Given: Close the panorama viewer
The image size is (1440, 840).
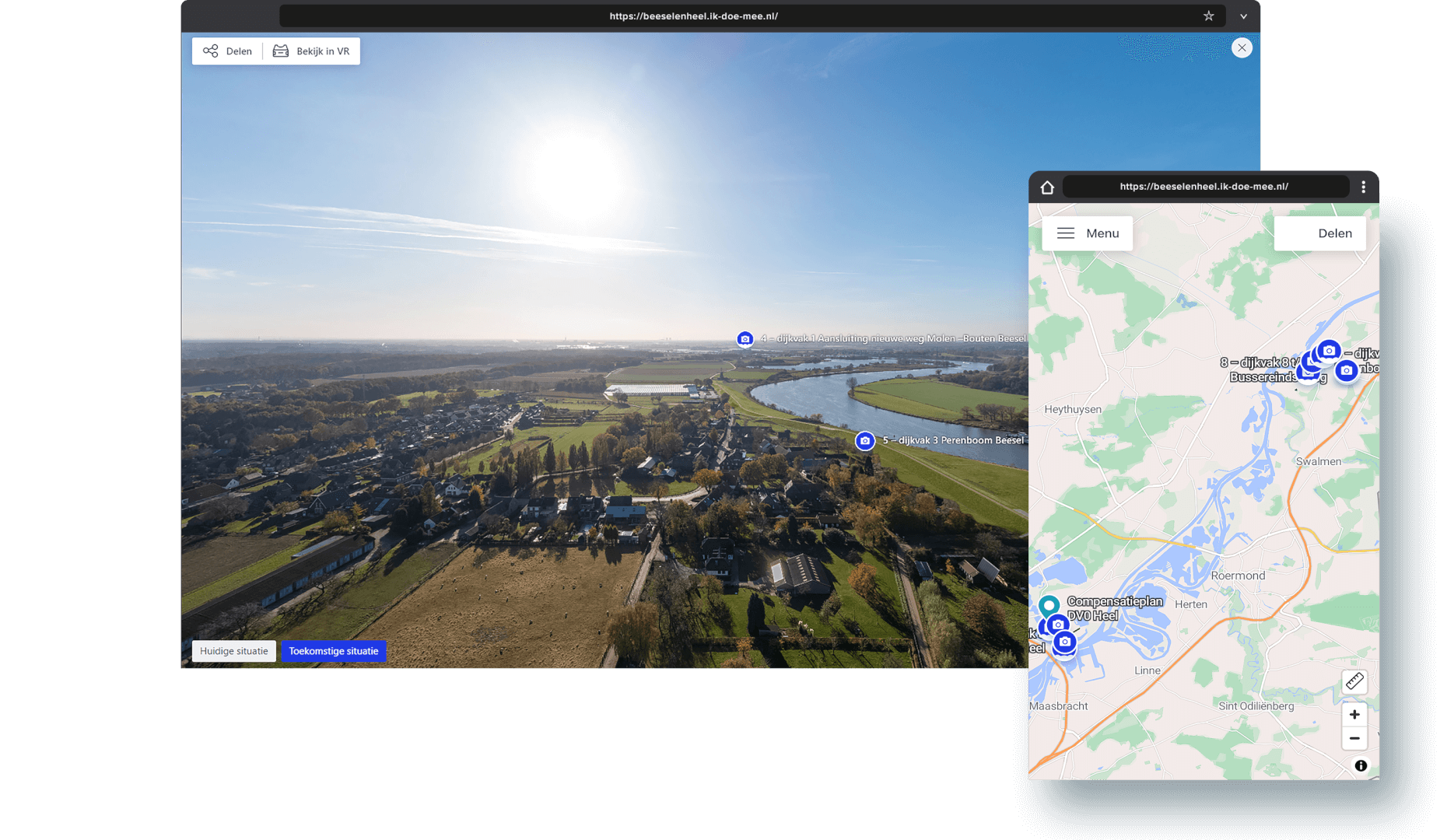Looking at the screenshot, I should coord(1242,48).
